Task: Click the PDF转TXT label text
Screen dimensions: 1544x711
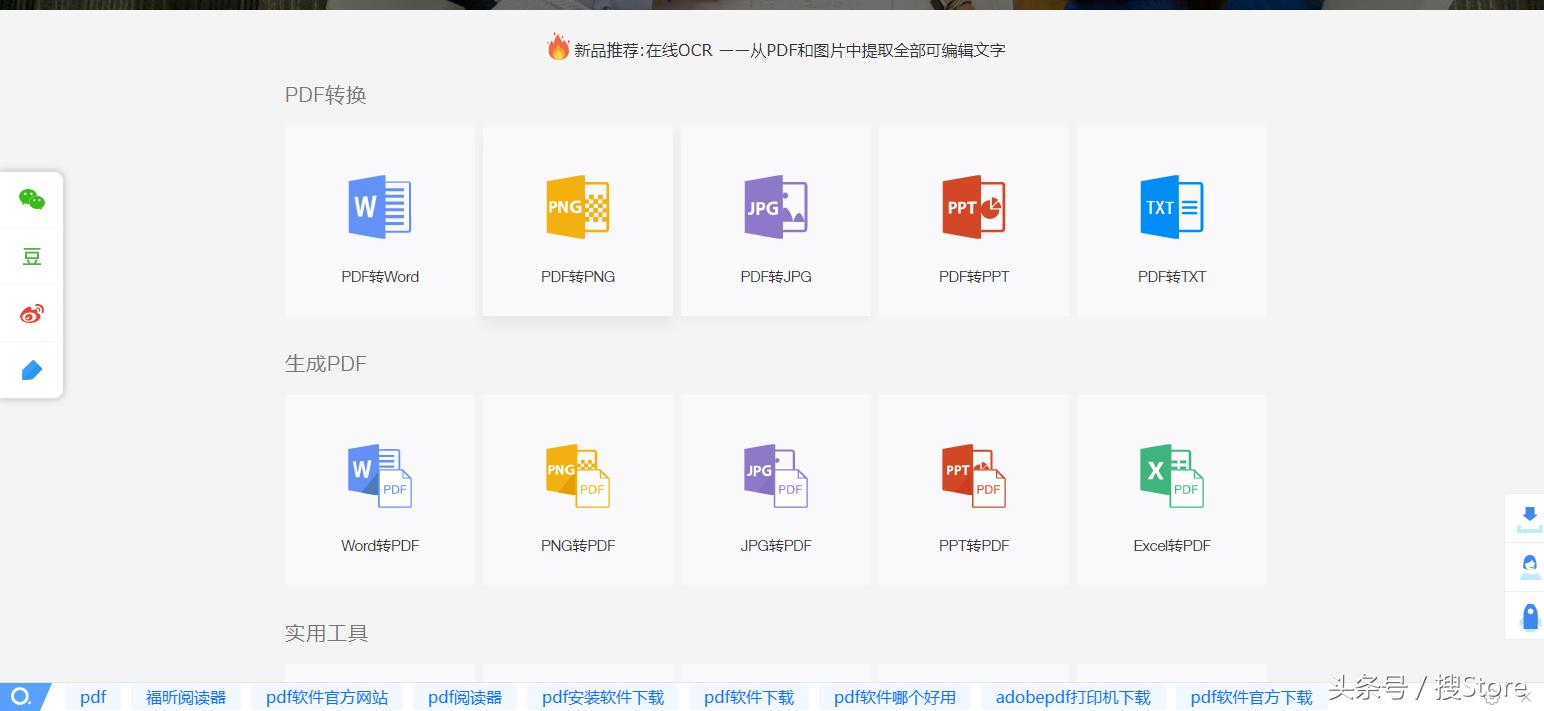Action: coord(1172,277)
